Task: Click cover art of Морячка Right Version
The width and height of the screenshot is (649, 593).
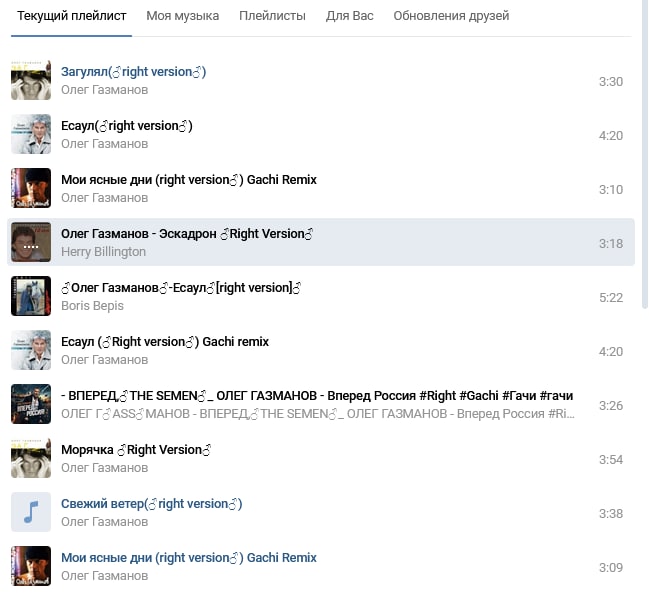Action: pos(31,458)
